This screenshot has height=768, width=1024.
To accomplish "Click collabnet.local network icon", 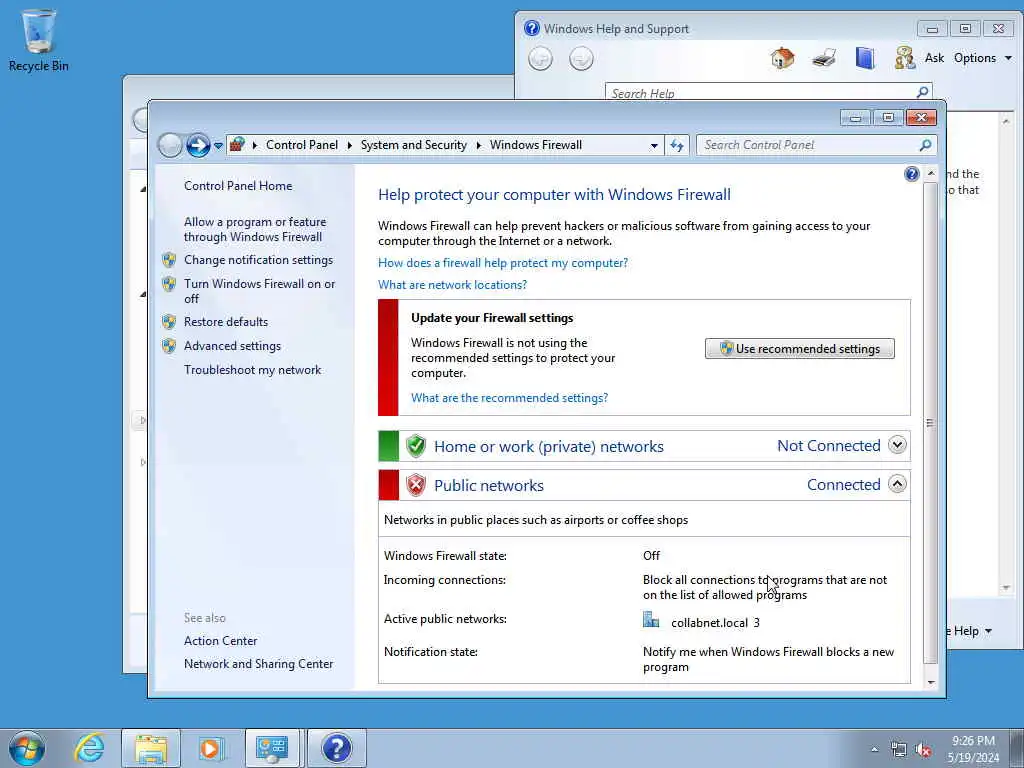I will click(x=650, y=619).
